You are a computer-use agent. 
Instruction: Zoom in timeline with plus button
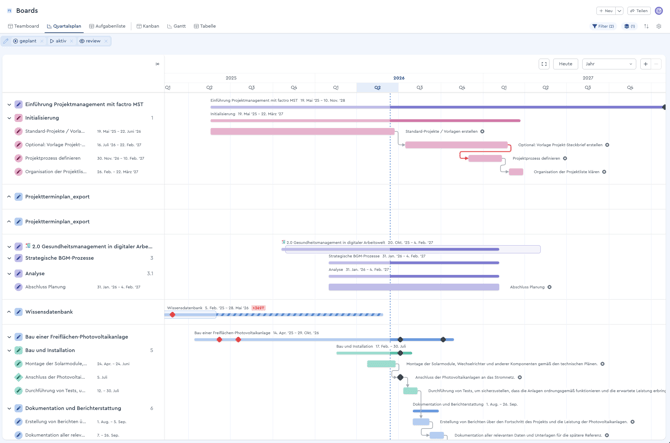point(646,64)
